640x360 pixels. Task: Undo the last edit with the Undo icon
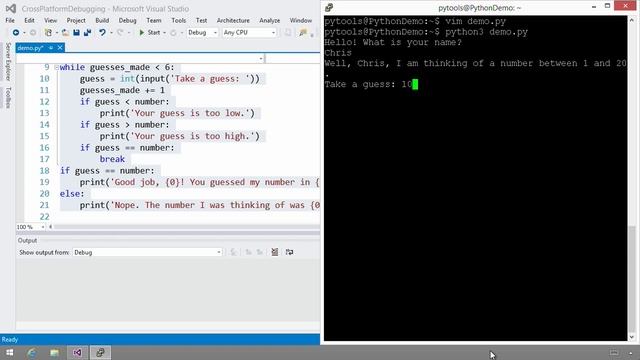[102, 32]
